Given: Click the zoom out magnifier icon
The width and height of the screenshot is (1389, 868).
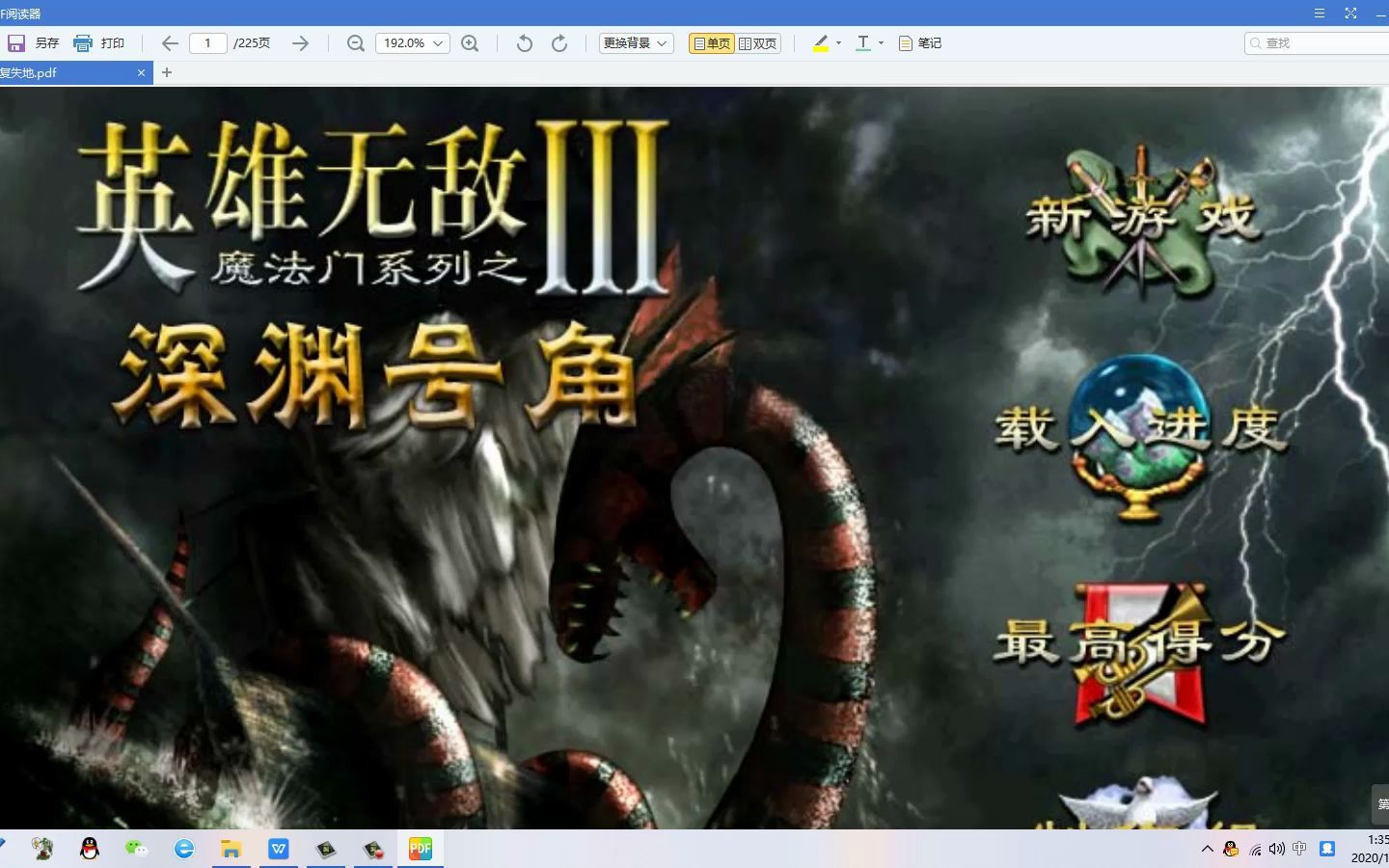Looking at the screenshot, I should [355, 43].
